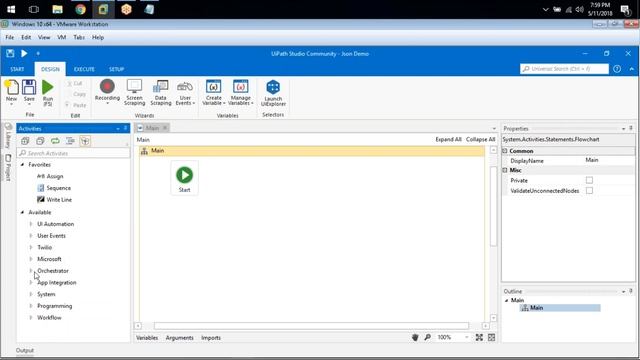The image size is (640, 360).
Task: Click fit to screen icon
Action: click(479, 337)
